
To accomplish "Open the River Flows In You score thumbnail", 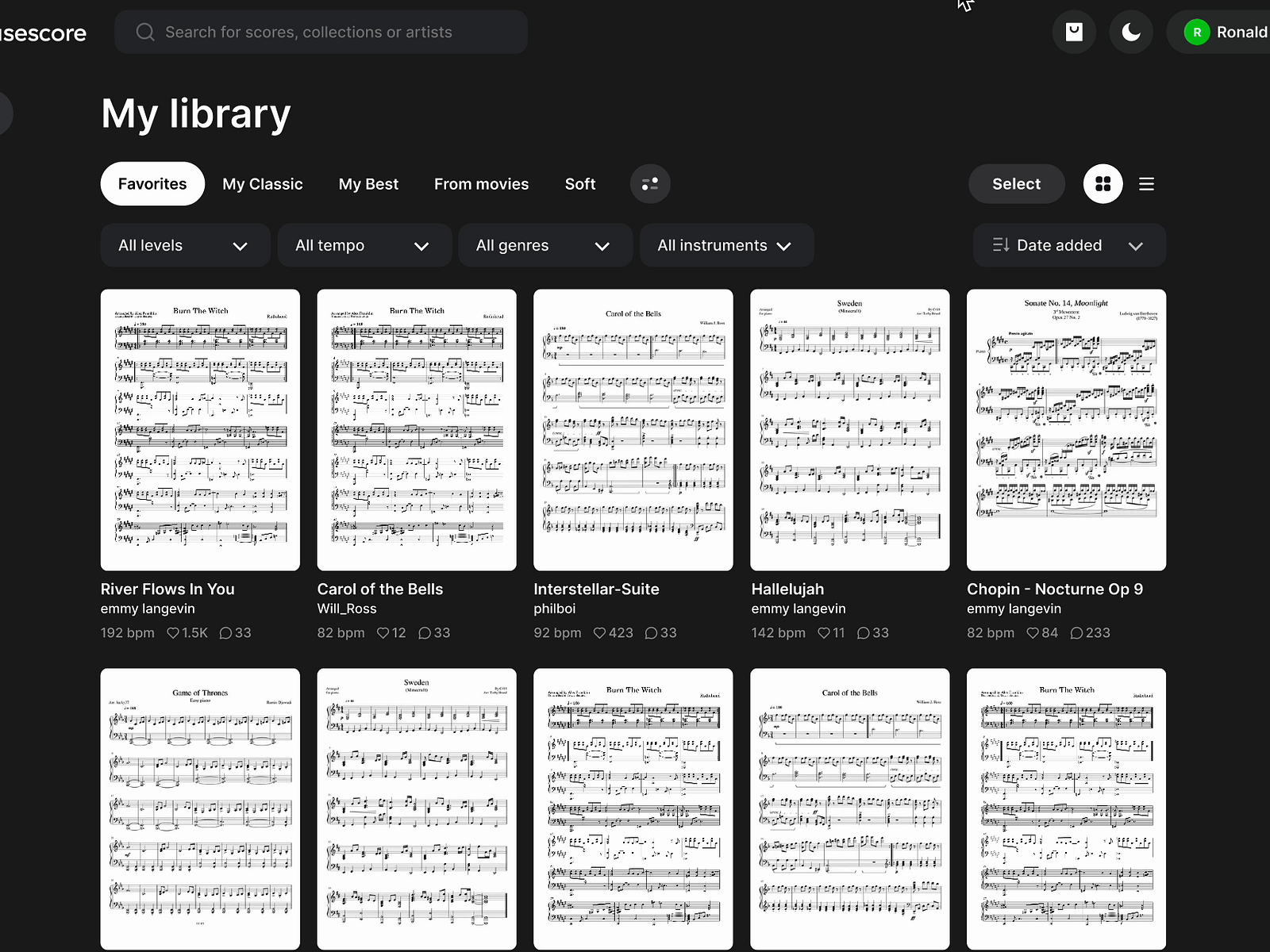I will coord(200,430).
